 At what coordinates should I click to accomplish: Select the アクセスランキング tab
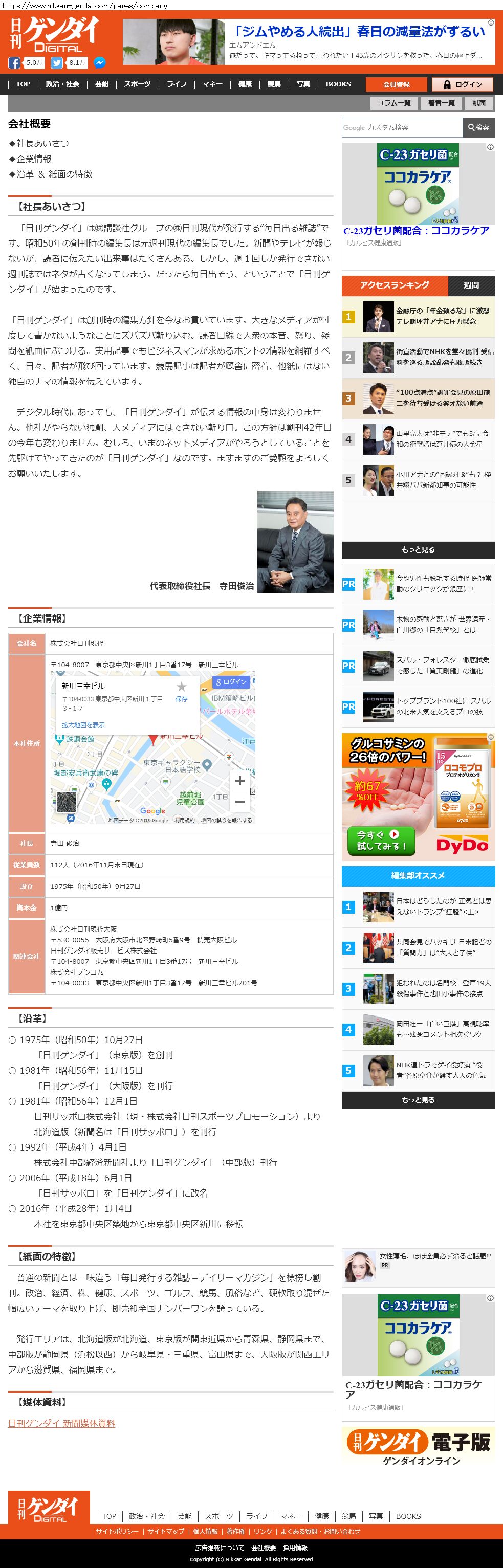(x=395, y=285)
